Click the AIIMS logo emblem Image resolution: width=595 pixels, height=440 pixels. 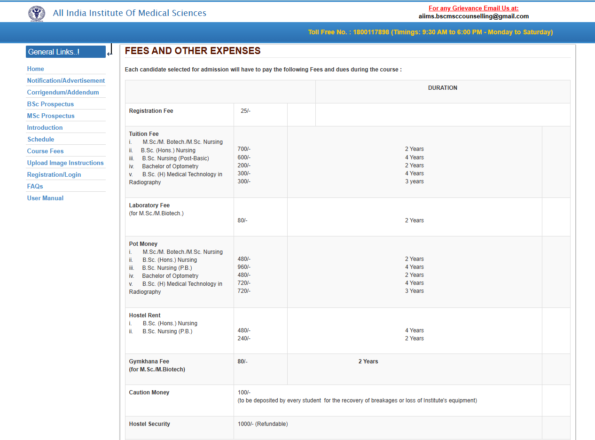click(x=36, y=14)
